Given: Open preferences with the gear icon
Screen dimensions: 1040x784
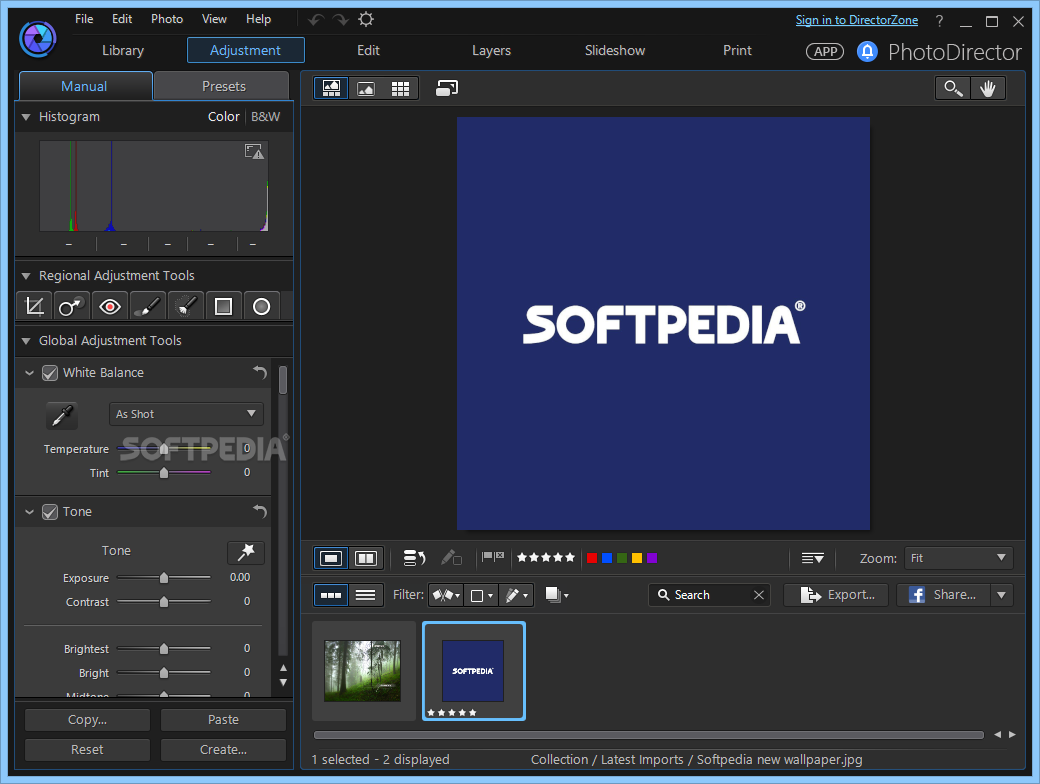Looking at the screenshot, I should [366, 19].
